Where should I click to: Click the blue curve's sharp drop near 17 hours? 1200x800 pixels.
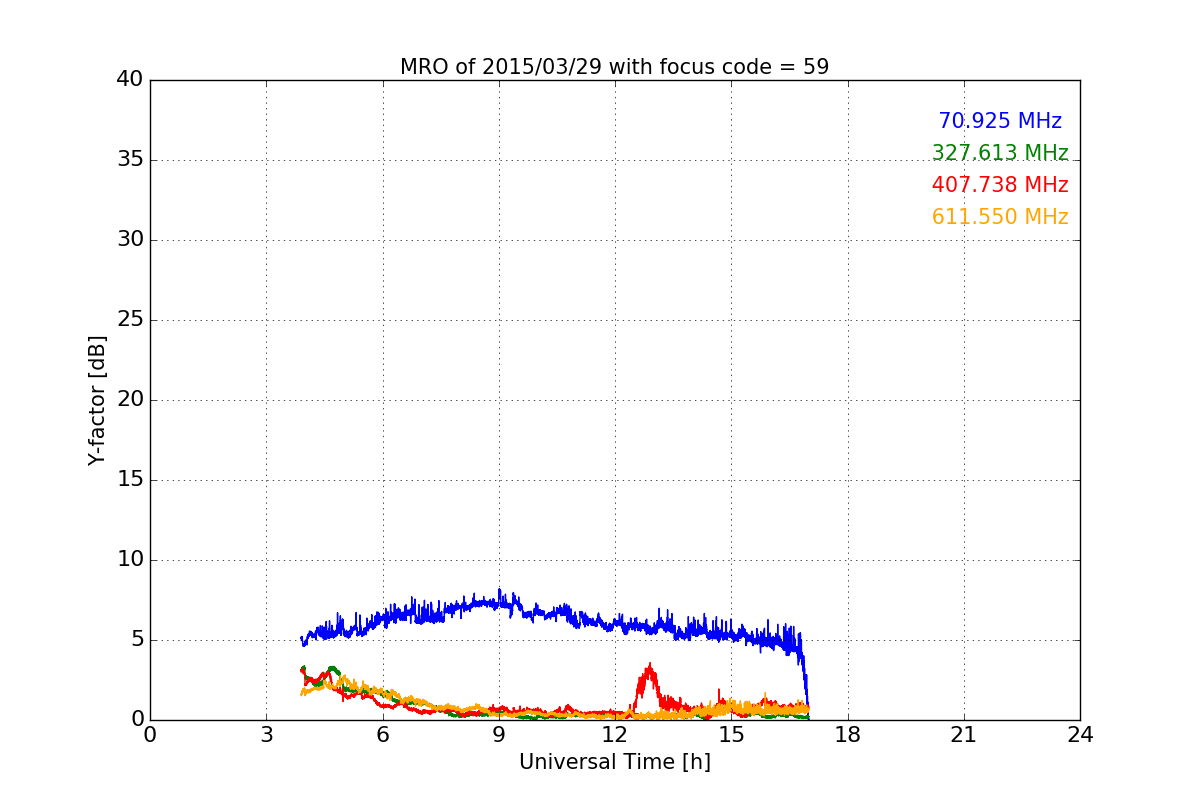(805, 680)
